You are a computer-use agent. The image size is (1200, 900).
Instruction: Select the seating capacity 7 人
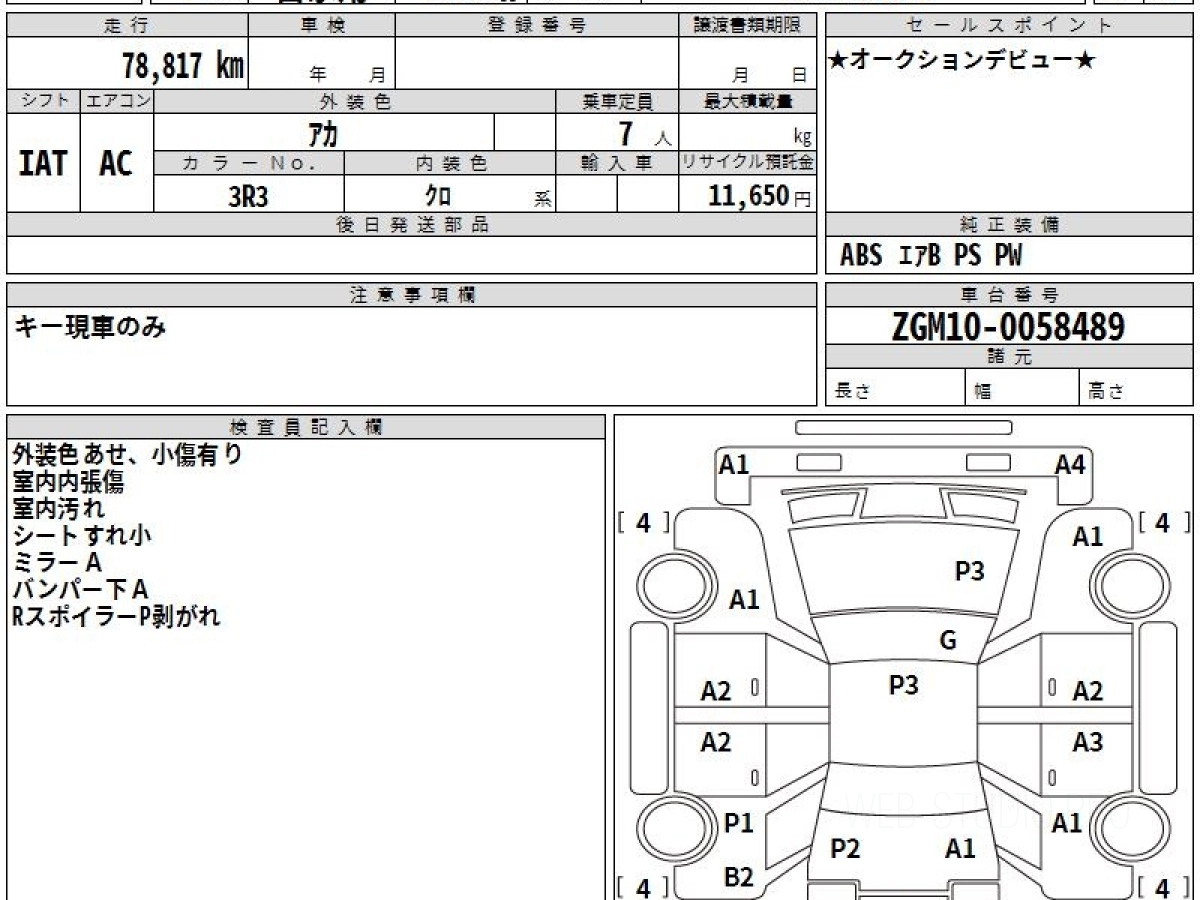pos(645,134)
